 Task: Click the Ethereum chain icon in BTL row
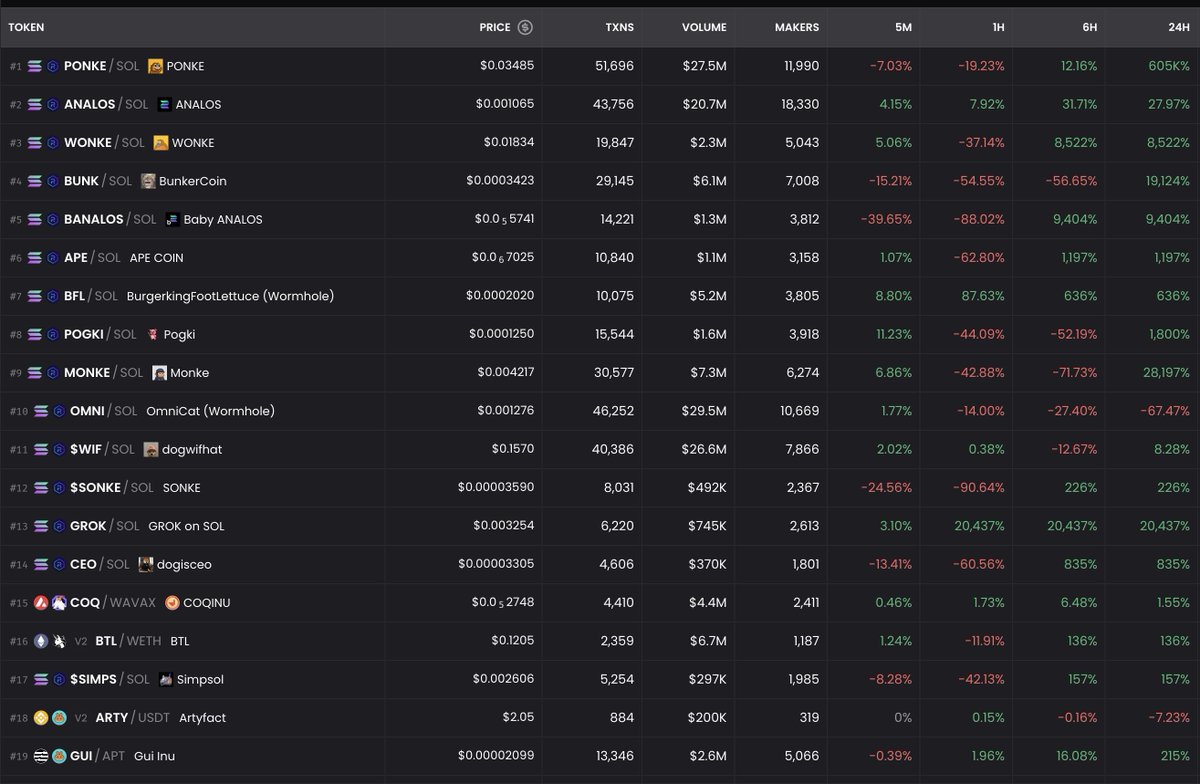(41, 641)
